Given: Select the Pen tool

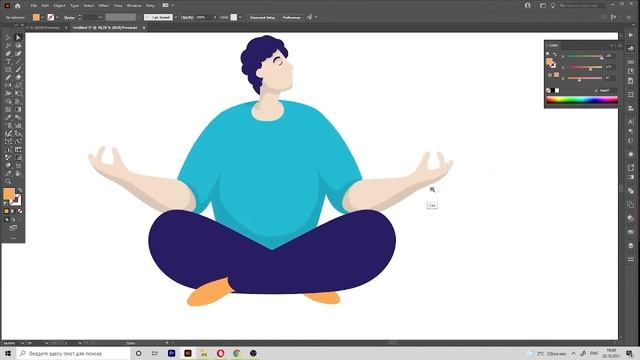Looking at the screenshot, I should coord(8,53).
